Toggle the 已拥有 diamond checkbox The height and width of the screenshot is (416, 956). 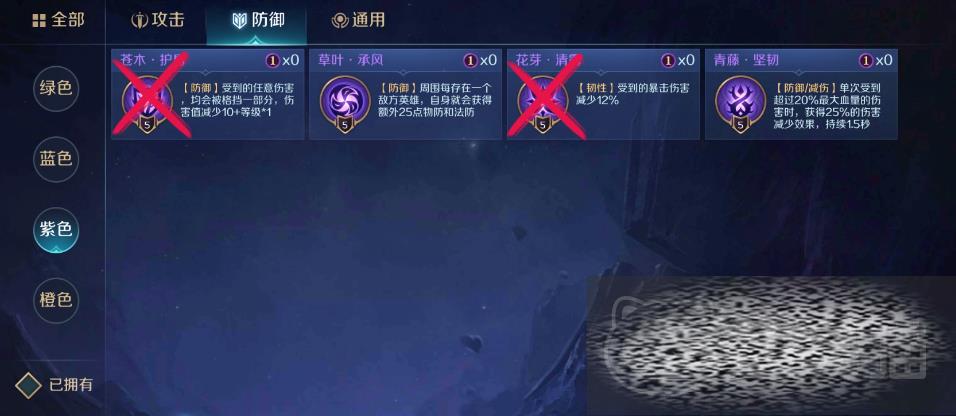(28, 386)
